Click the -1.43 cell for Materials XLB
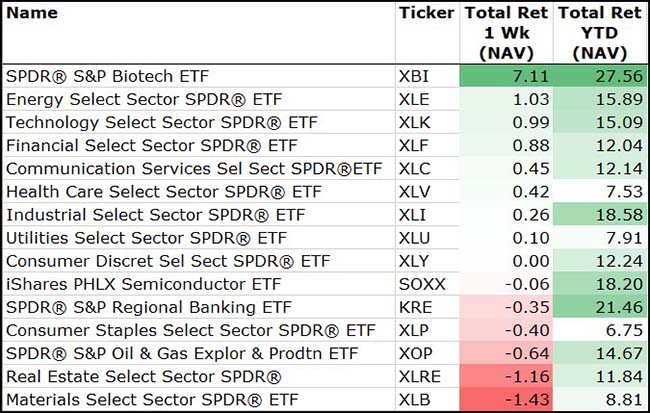The height and width of the screenshot is (413, 650). 505,399
